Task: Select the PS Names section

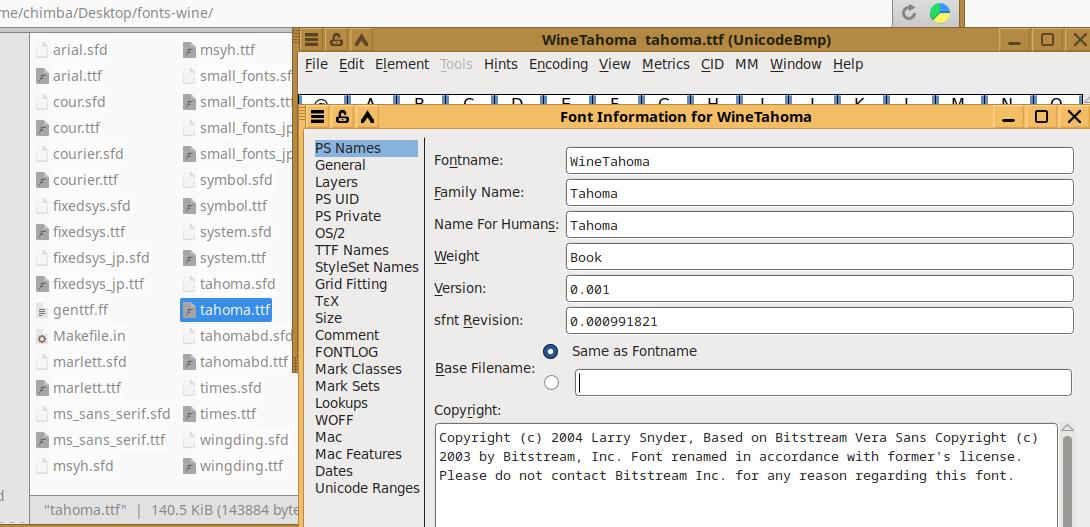Action: [x=366, y=148]
